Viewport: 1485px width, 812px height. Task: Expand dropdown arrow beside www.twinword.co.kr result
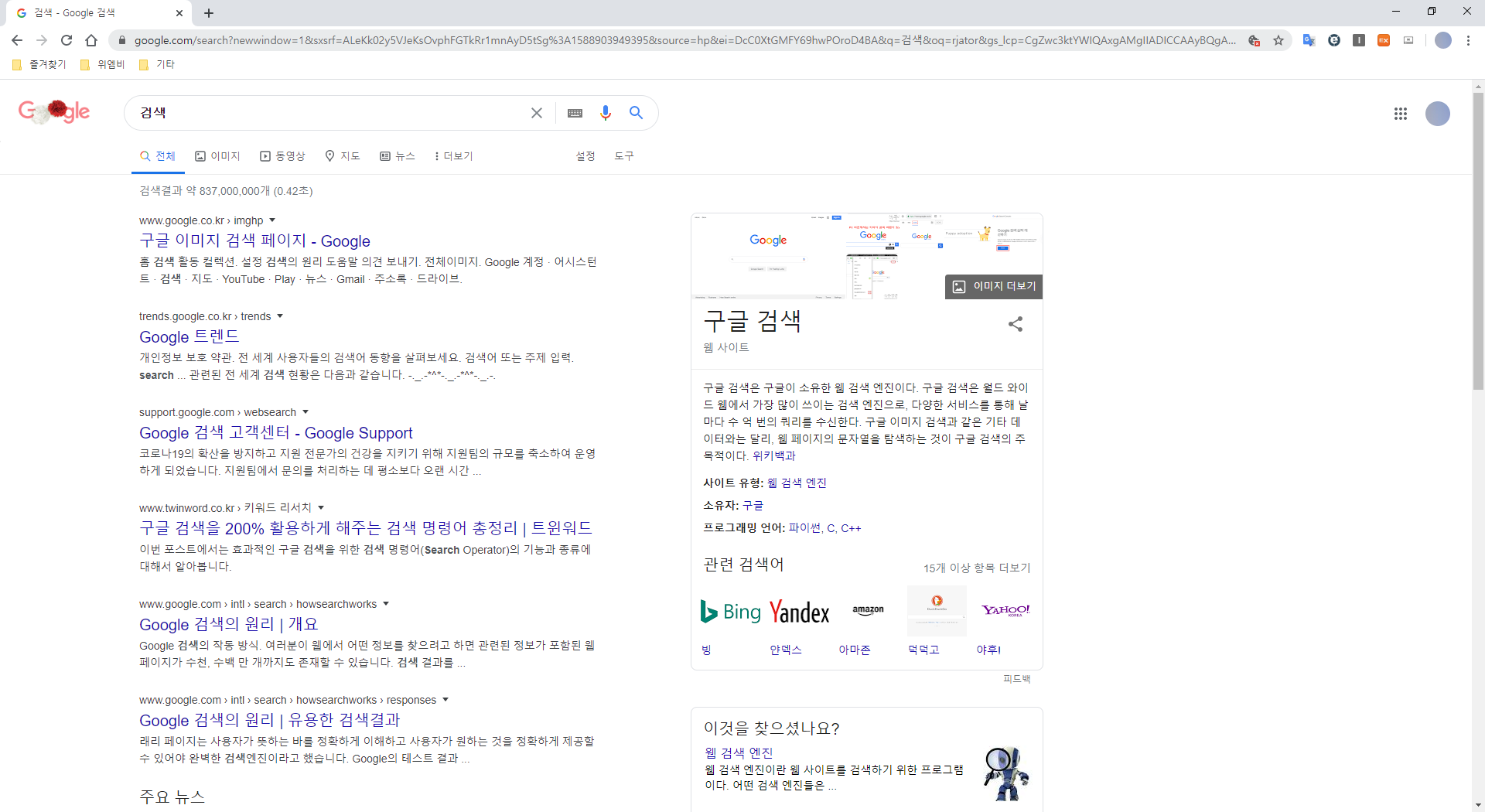tap(321, 508)
